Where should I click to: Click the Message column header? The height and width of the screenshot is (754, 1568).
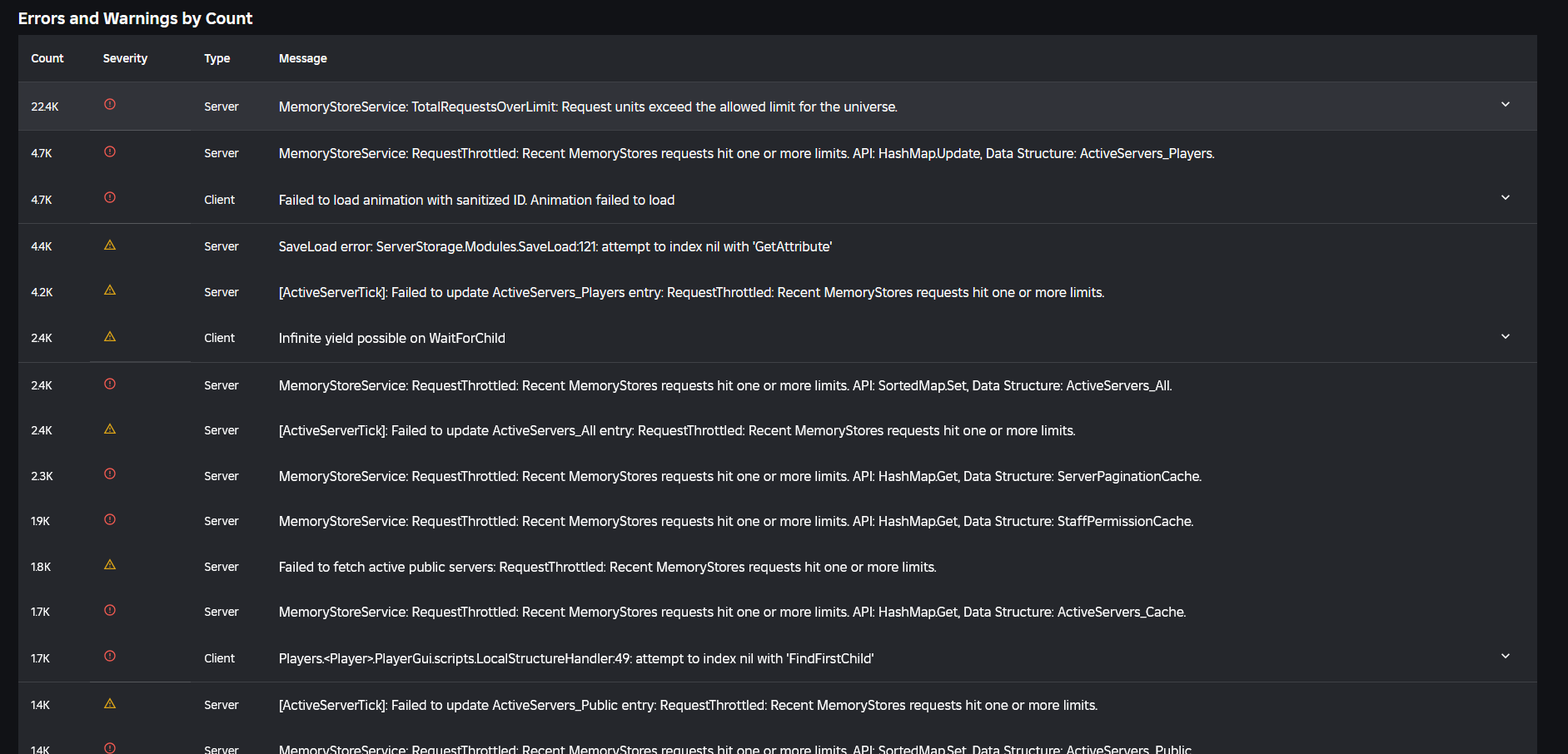click(303, 58)
